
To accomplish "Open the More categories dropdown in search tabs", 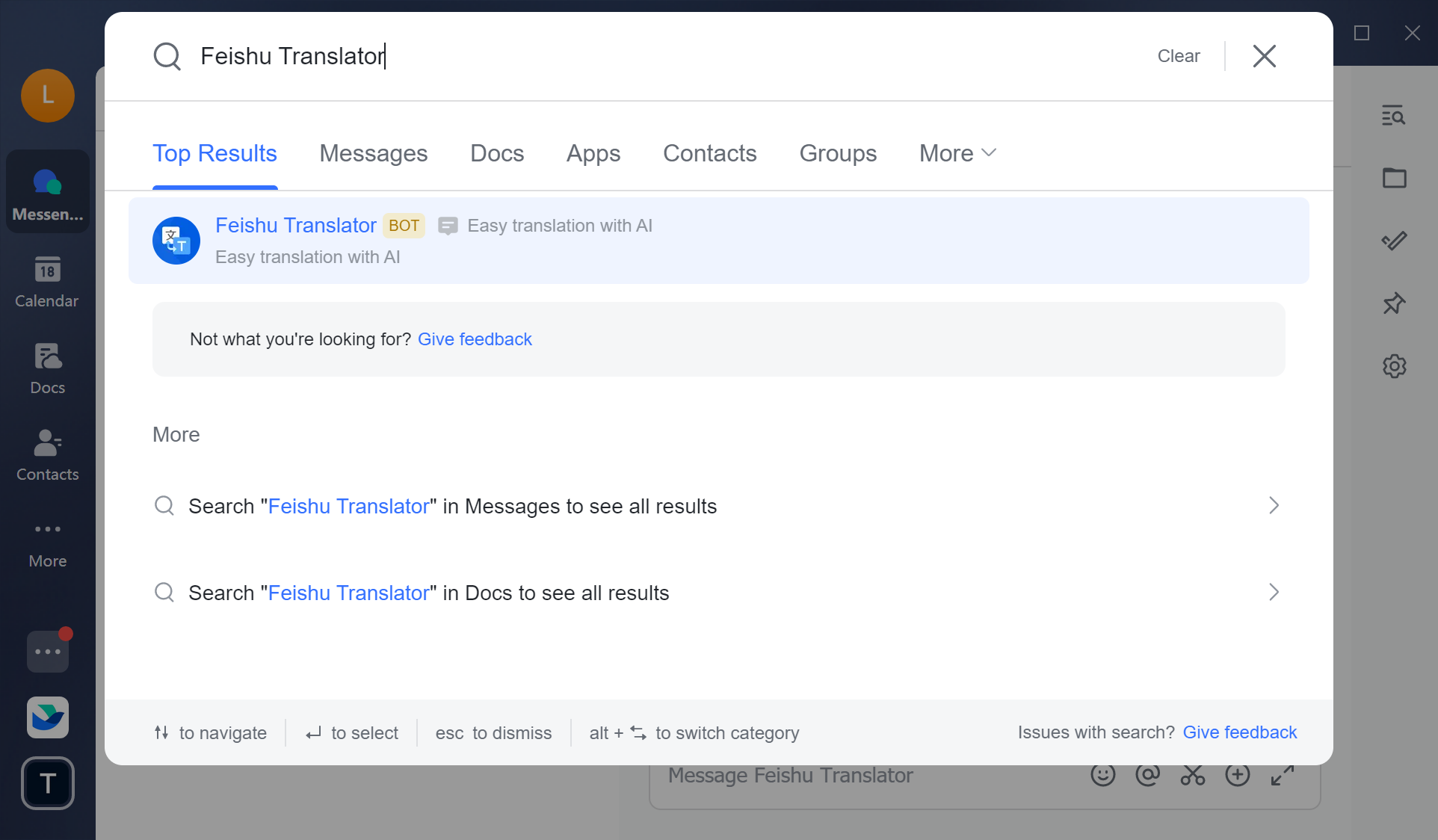I will coord(957,153).
